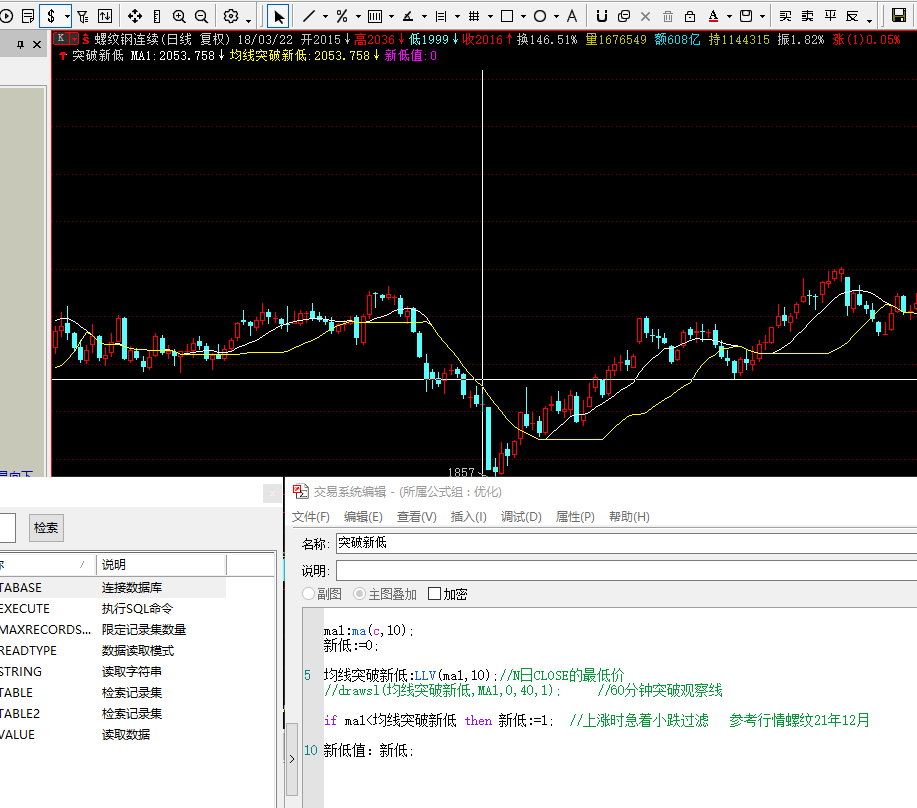Screen dimensions: 917x808
Task: Open dropdown arrow beside the gear icon
Action: (x=248, y=19)
